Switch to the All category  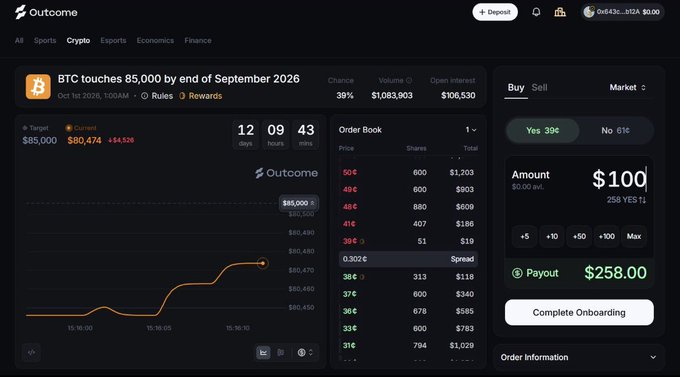(x=19, y=40)
